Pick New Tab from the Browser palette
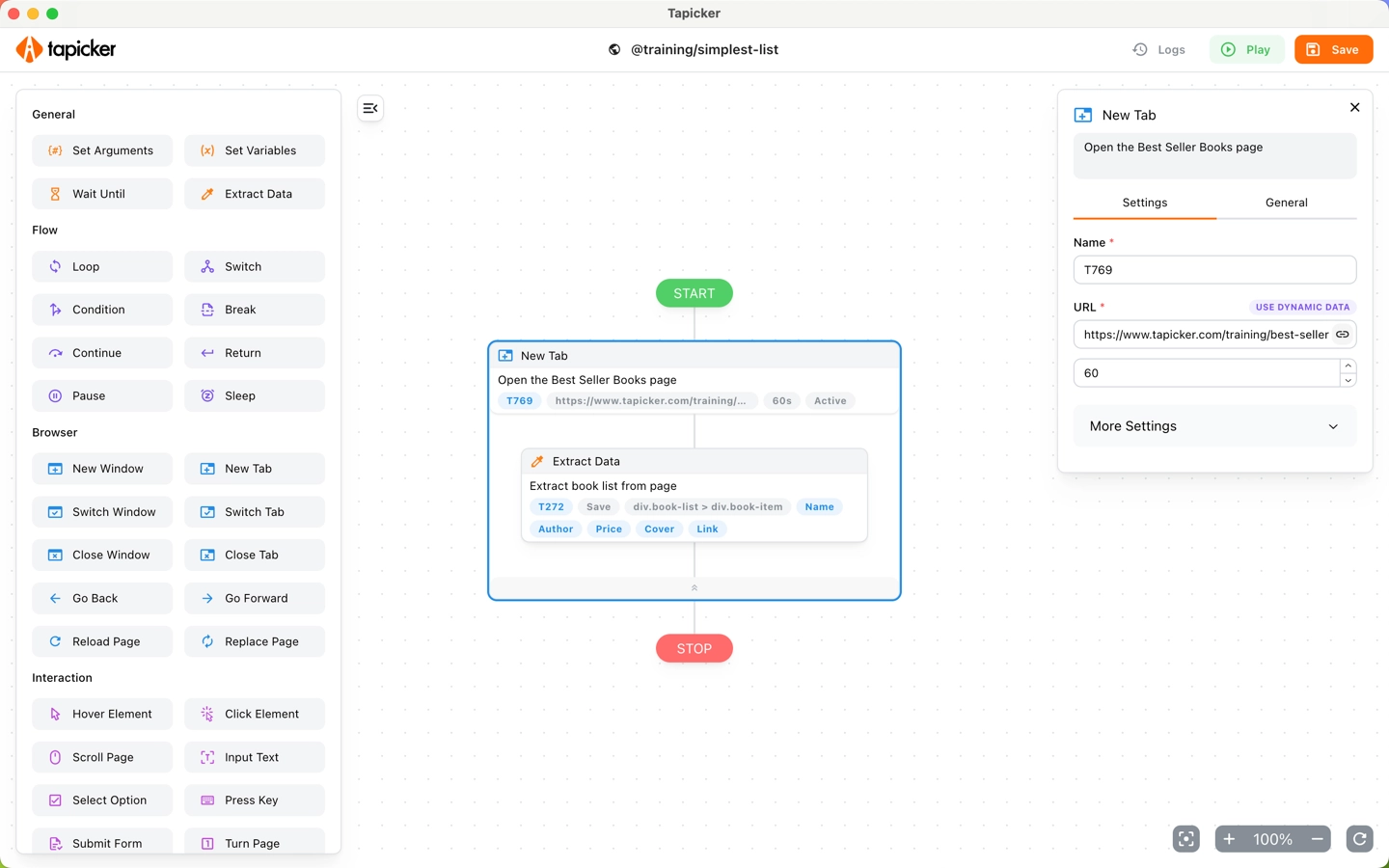The height and width of the screenshot is (868, 1389). pyautogui.click(x=255, y=469)
